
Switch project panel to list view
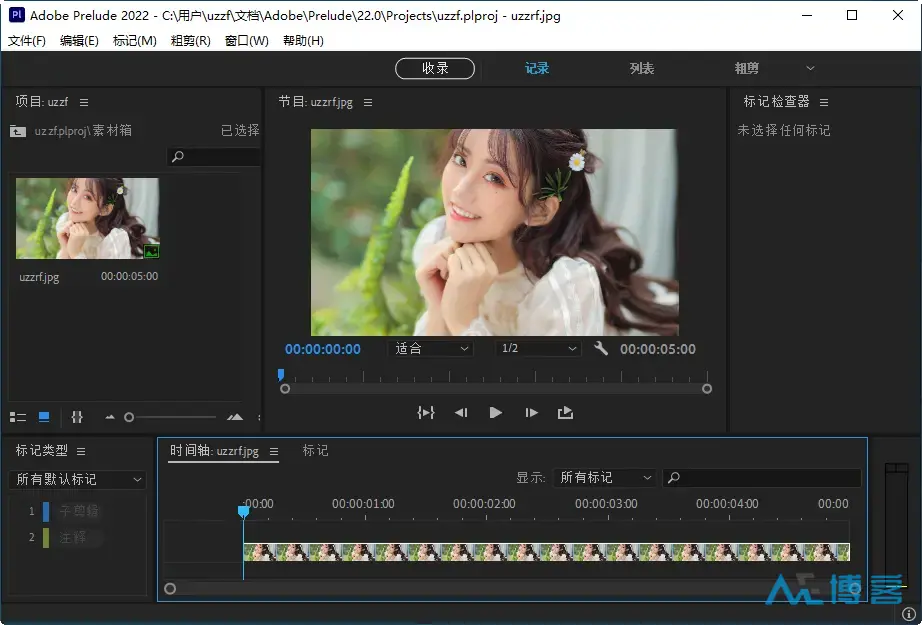pos(17,417)
